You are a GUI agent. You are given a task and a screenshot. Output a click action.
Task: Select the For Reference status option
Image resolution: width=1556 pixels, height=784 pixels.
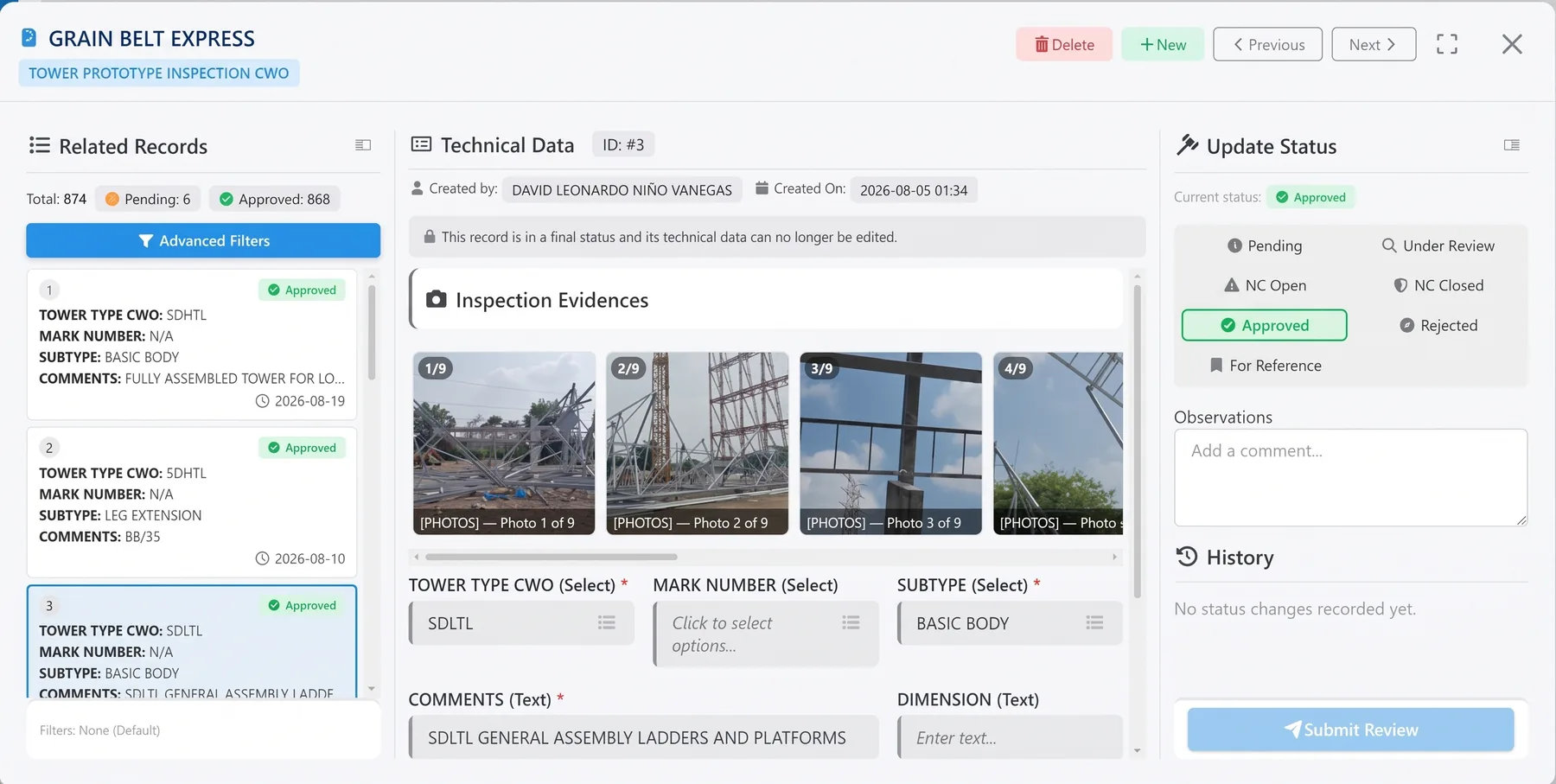click(x=1265, y=366)
